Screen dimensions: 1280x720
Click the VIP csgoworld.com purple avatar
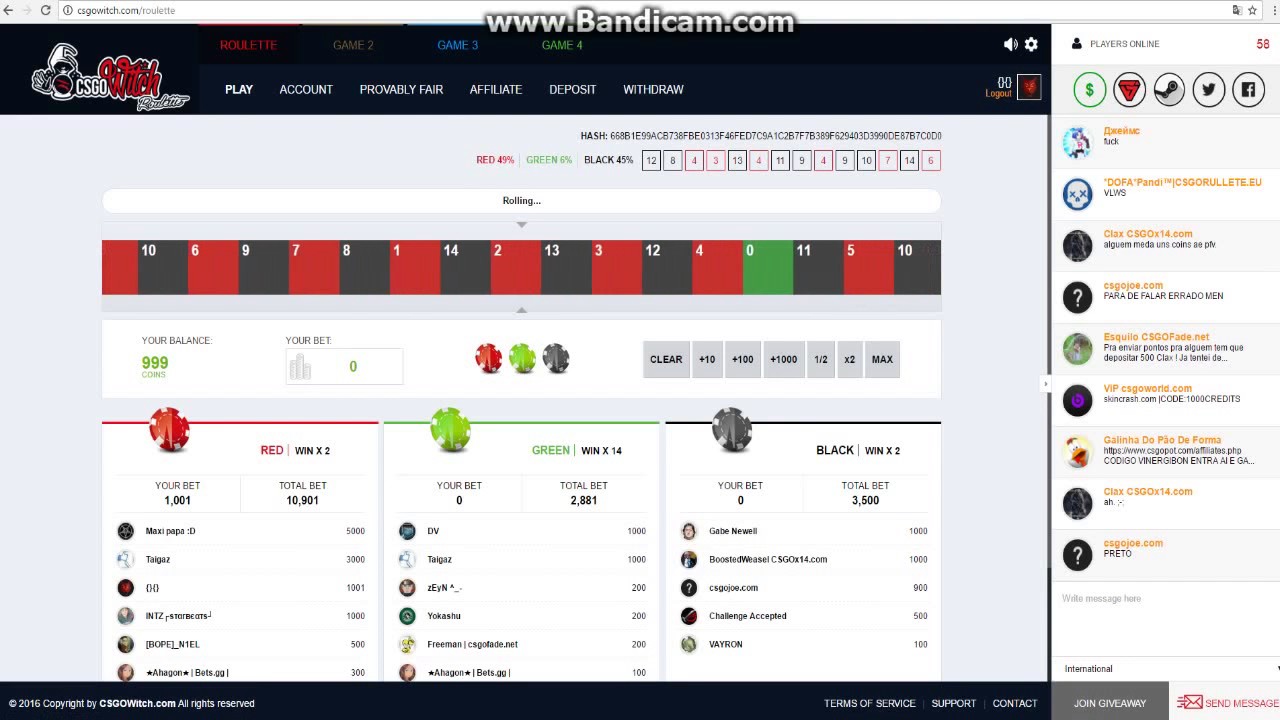(1077, 400)
